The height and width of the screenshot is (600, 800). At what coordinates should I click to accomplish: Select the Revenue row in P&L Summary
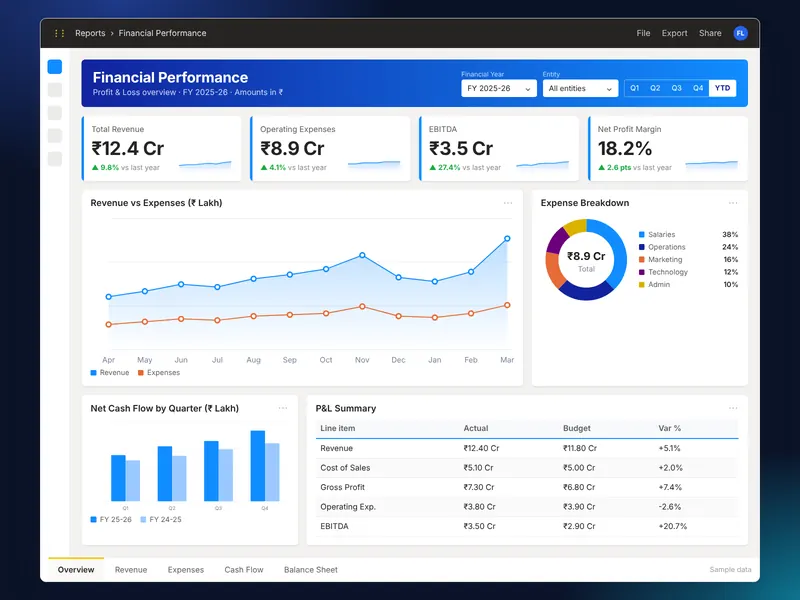(527, 448)
